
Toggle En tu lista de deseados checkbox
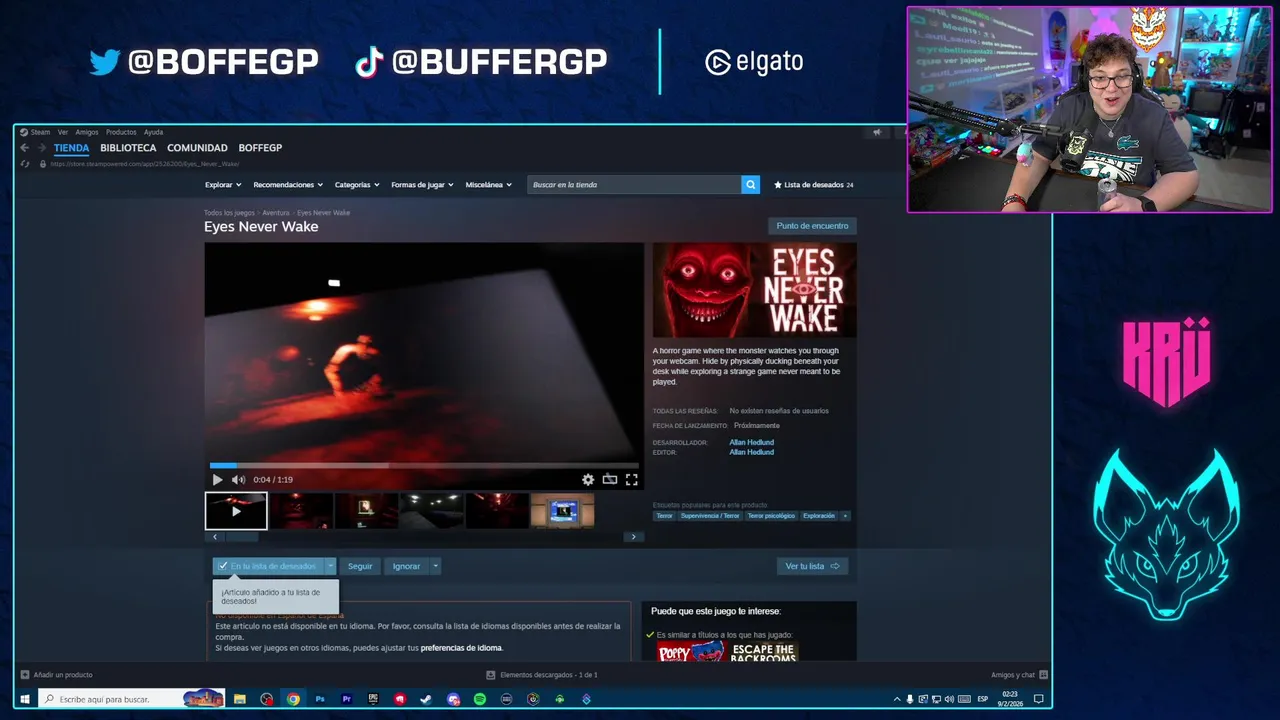point(223,566)
